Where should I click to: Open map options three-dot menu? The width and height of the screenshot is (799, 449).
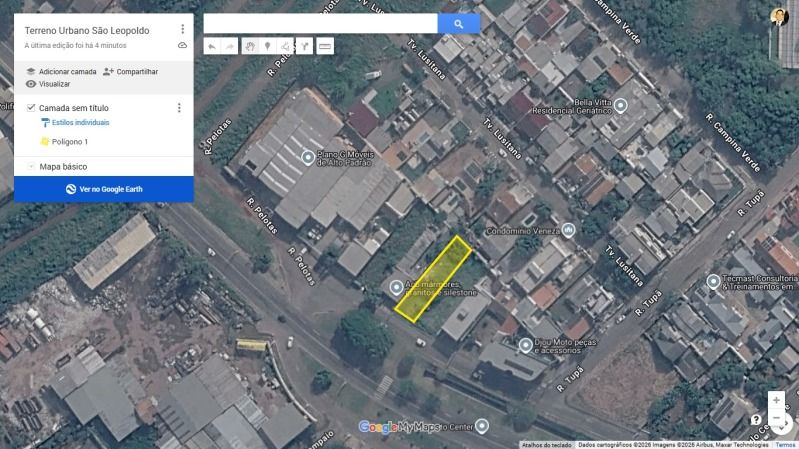(182, 29)
